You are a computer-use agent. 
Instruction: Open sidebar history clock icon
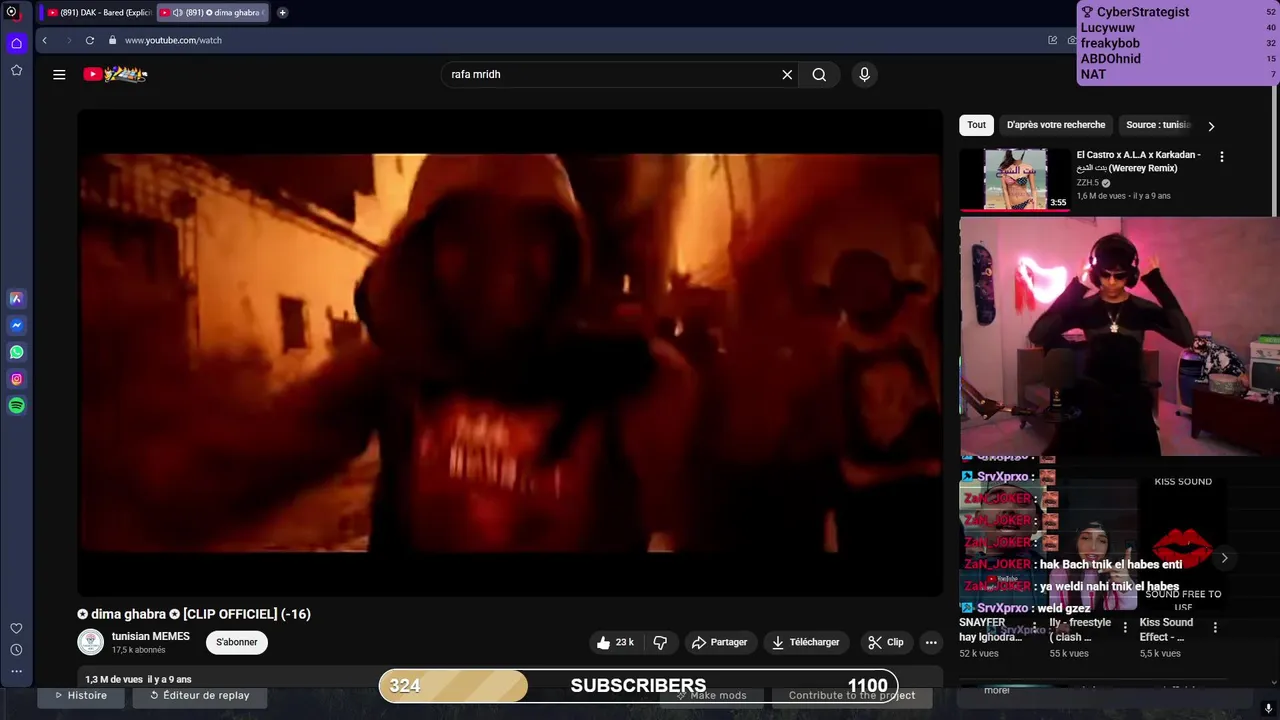point(16,650)
